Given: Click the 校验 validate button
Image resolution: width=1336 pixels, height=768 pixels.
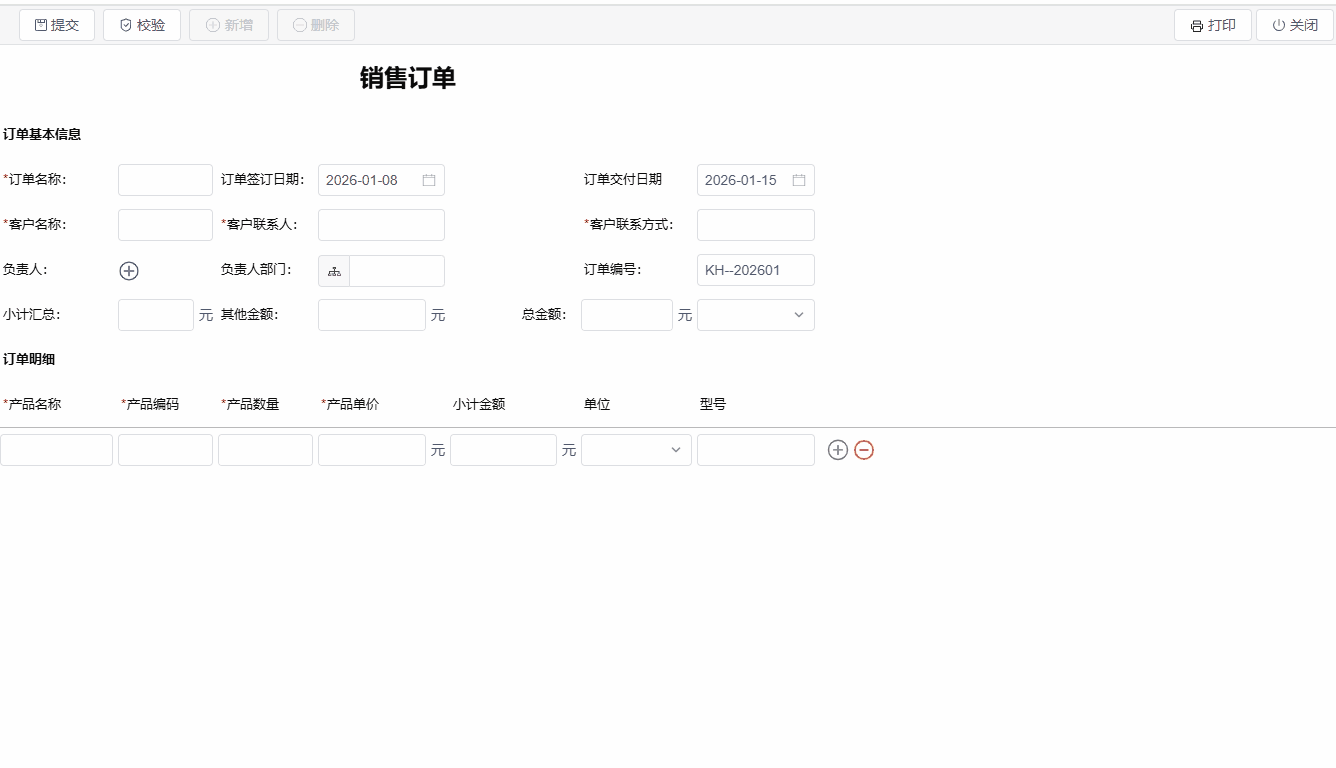Looking at the screenshot, I should pyautogui.click(x=142, y=25).
